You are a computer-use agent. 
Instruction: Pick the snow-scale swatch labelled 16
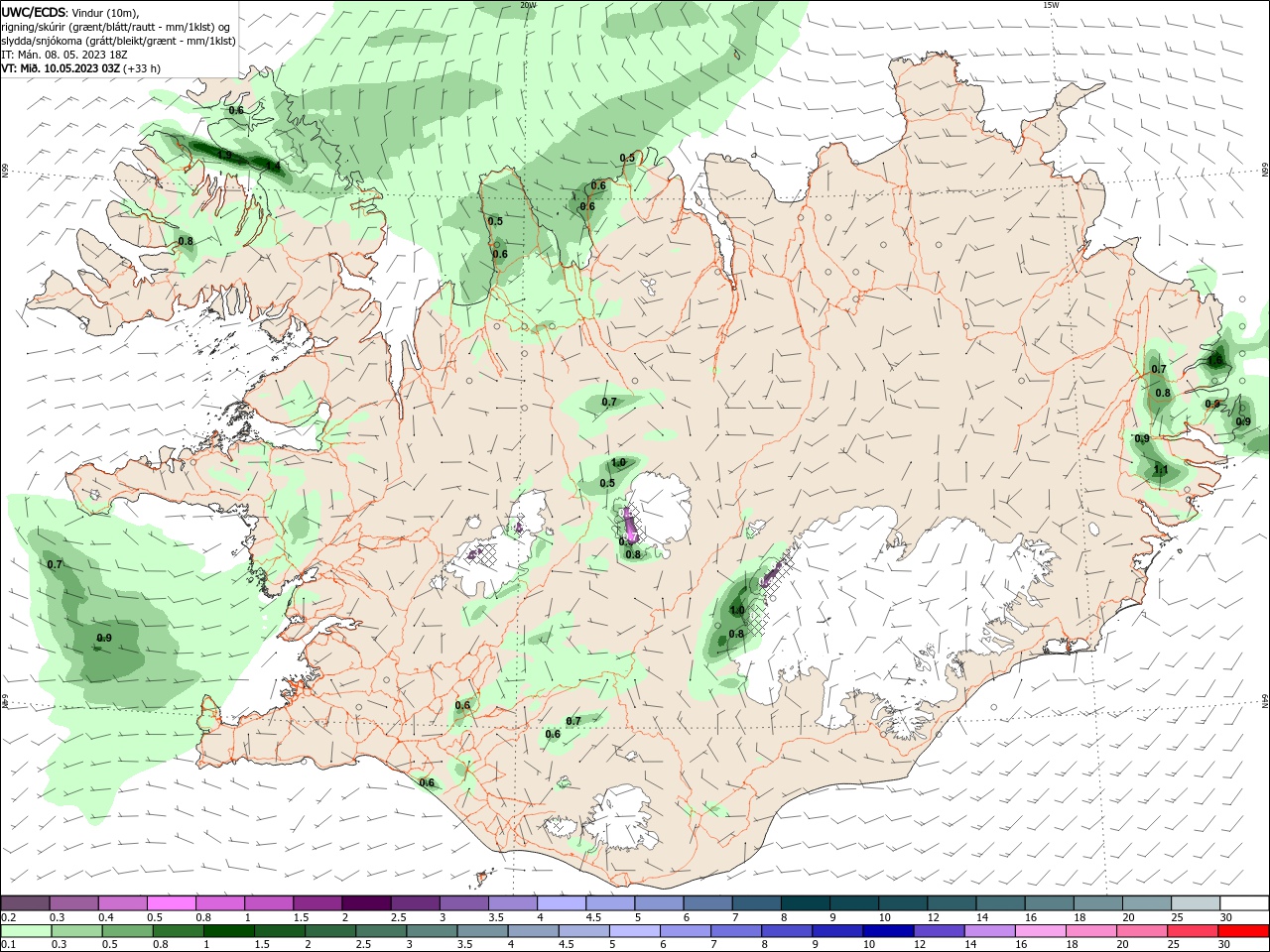click(1050, 903)
